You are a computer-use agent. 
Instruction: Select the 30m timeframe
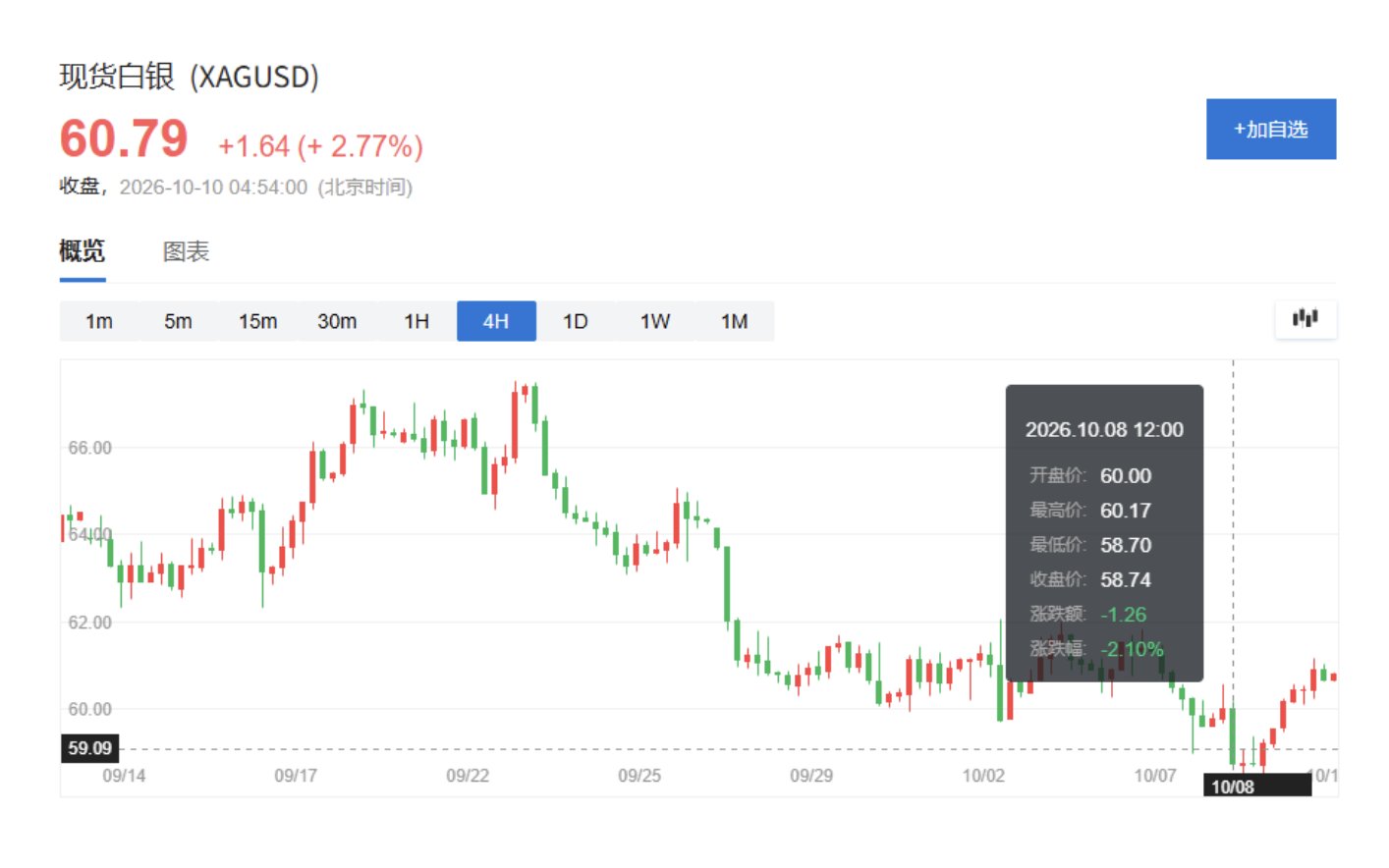pyautogui.click(x=337, y=321)
